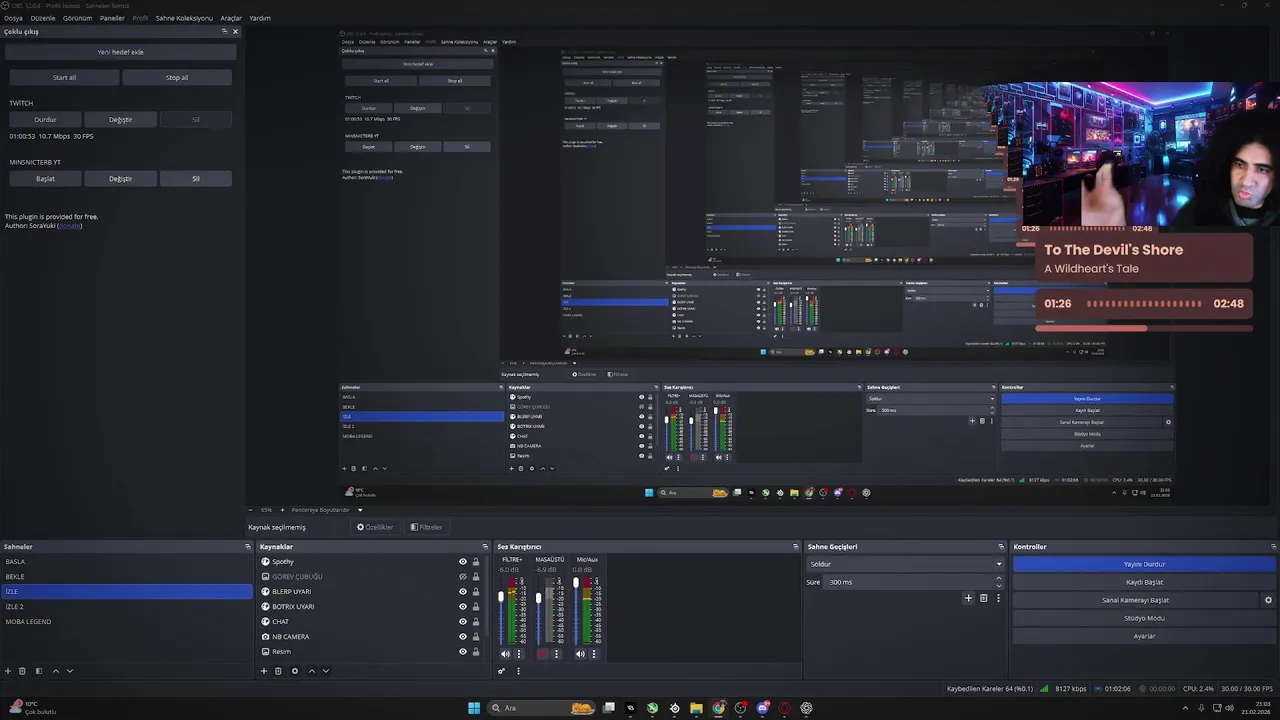The height and width of the screenshot is (720, 1280).
Task: Remove scene transition with trash icon
Action: (983, 598)
